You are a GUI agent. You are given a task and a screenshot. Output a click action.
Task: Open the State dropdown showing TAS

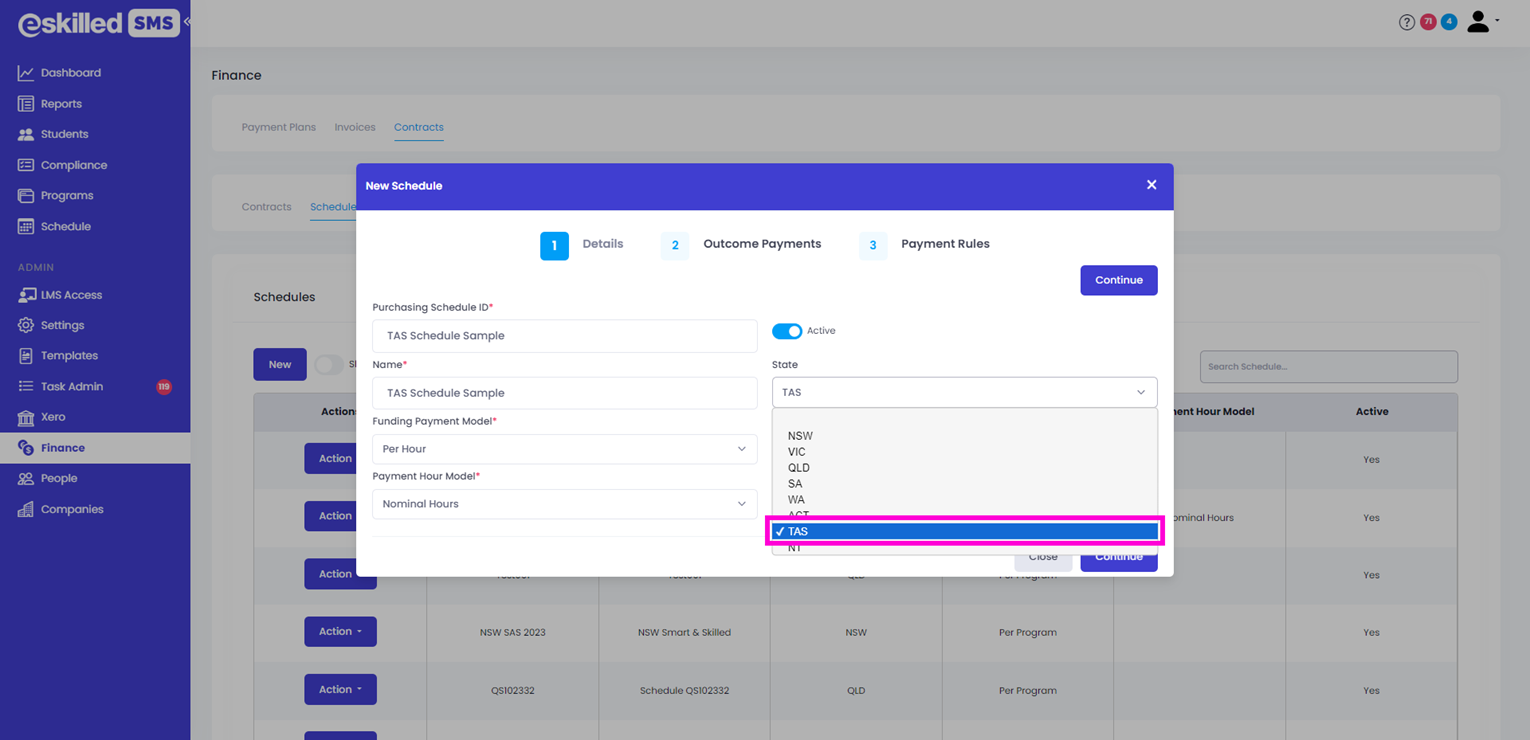click(964, 392)
